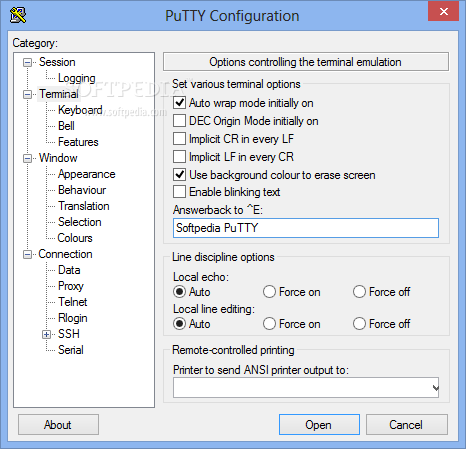Expand the SSH tree node
Viewport: 466px width, 449px height.
[46, 334]
